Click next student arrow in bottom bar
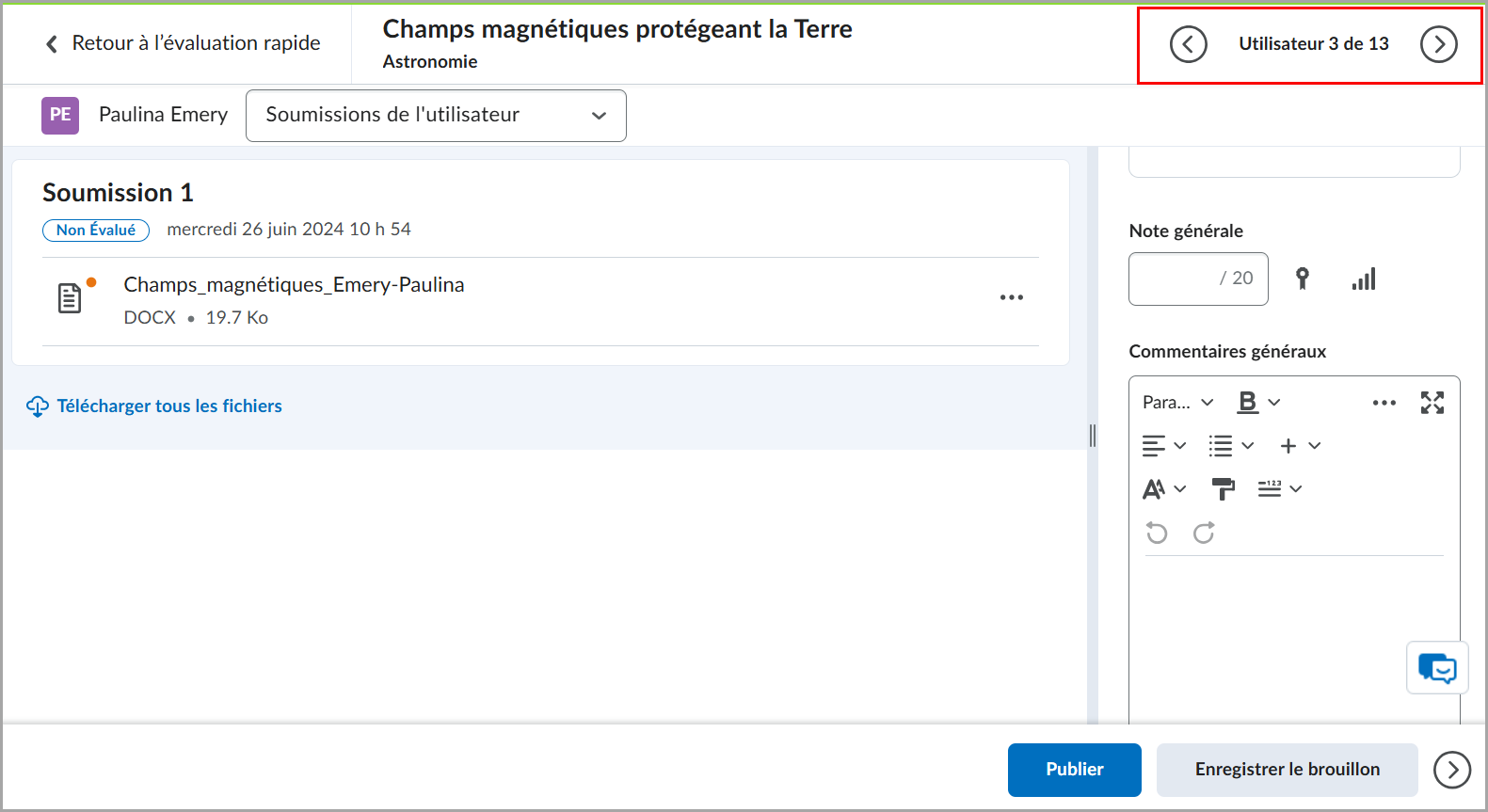The image size is (1488, 812). click(x=1451, y=770)
